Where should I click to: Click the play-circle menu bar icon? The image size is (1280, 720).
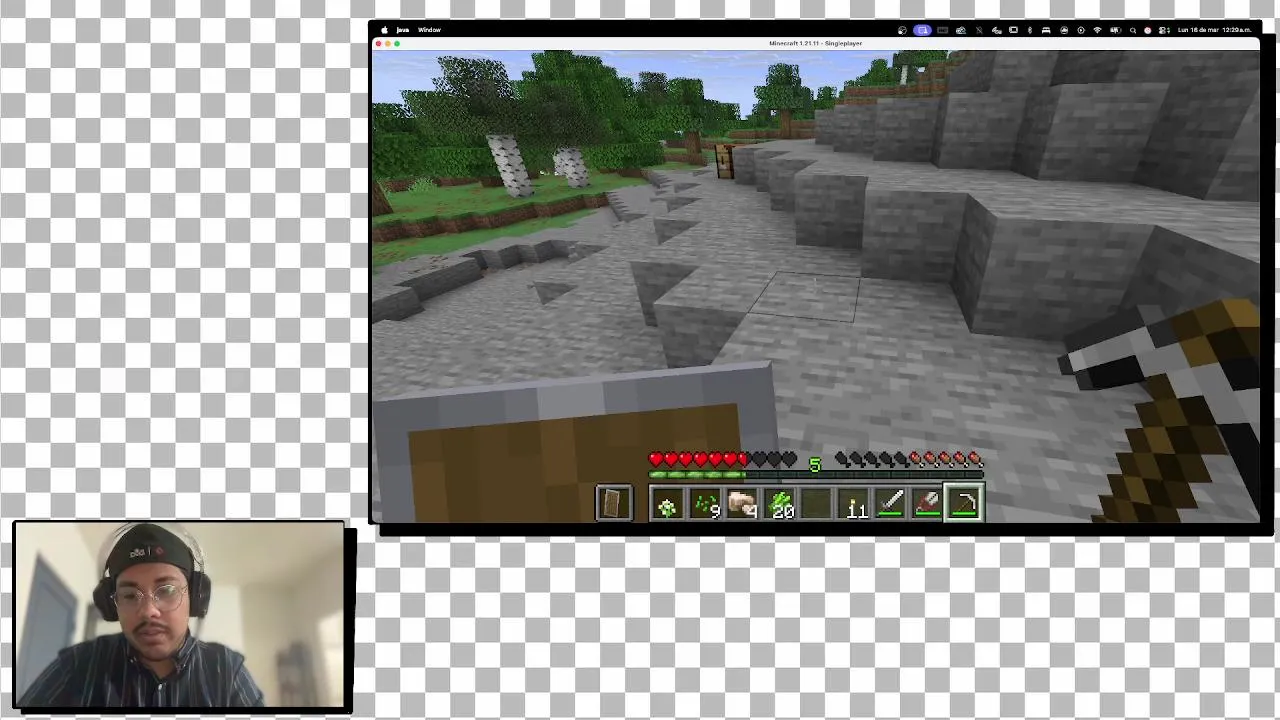[1081, 30]
